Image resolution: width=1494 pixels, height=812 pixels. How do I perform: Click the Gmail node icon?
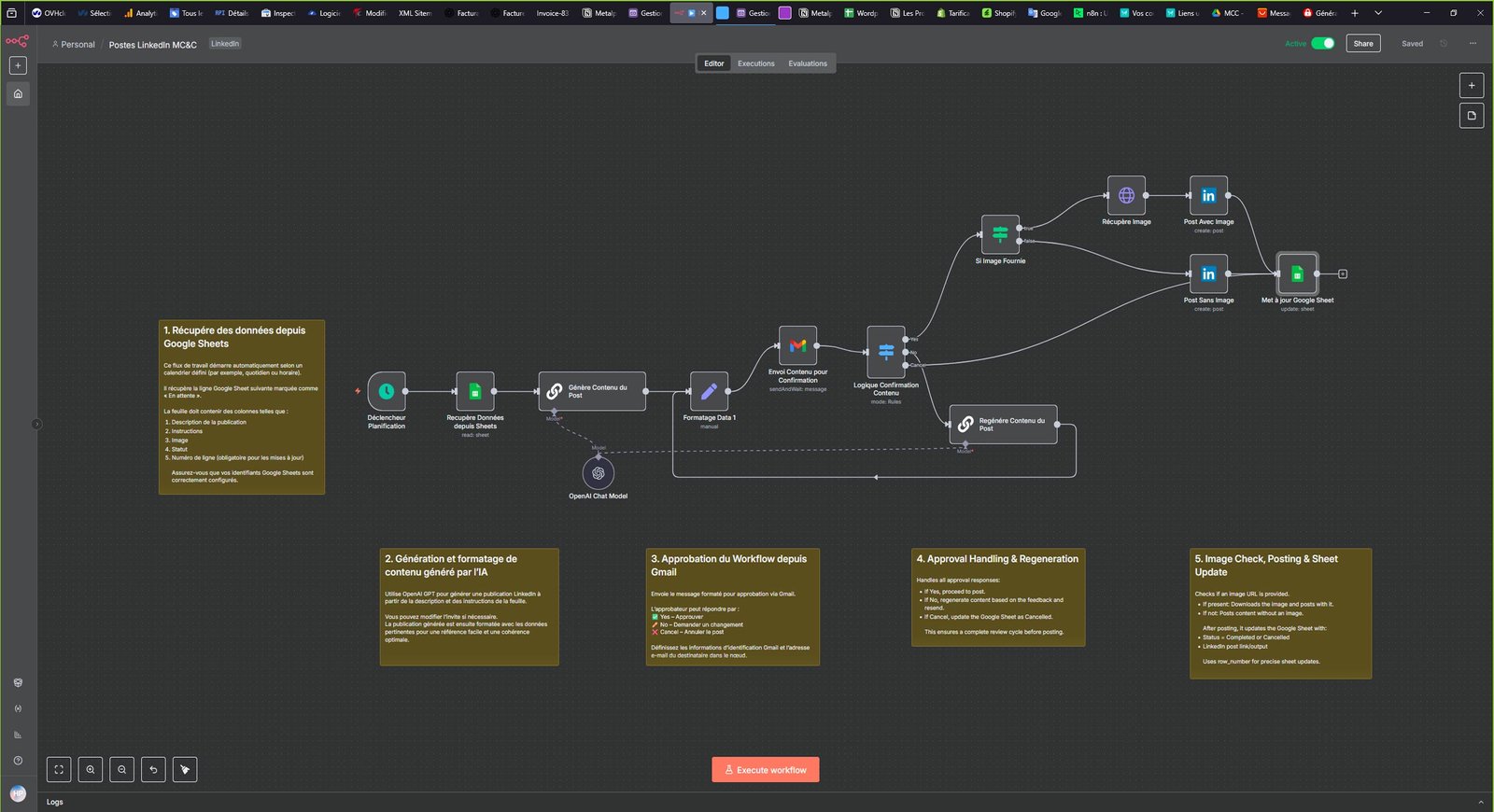point(797,345)
